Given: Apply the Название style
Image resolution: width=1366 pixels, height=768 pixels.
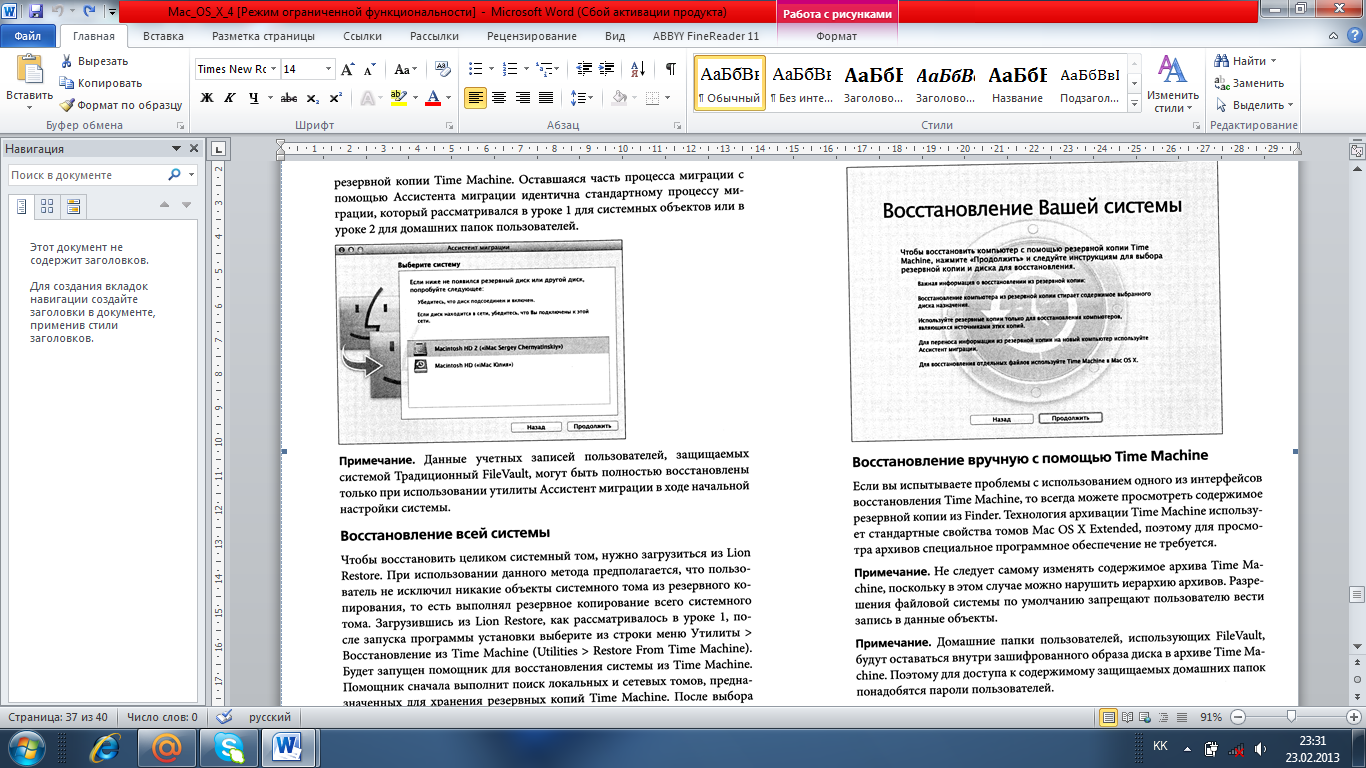Looking at the screenshot, I should pyautogui.click(x=1017, y=83).
